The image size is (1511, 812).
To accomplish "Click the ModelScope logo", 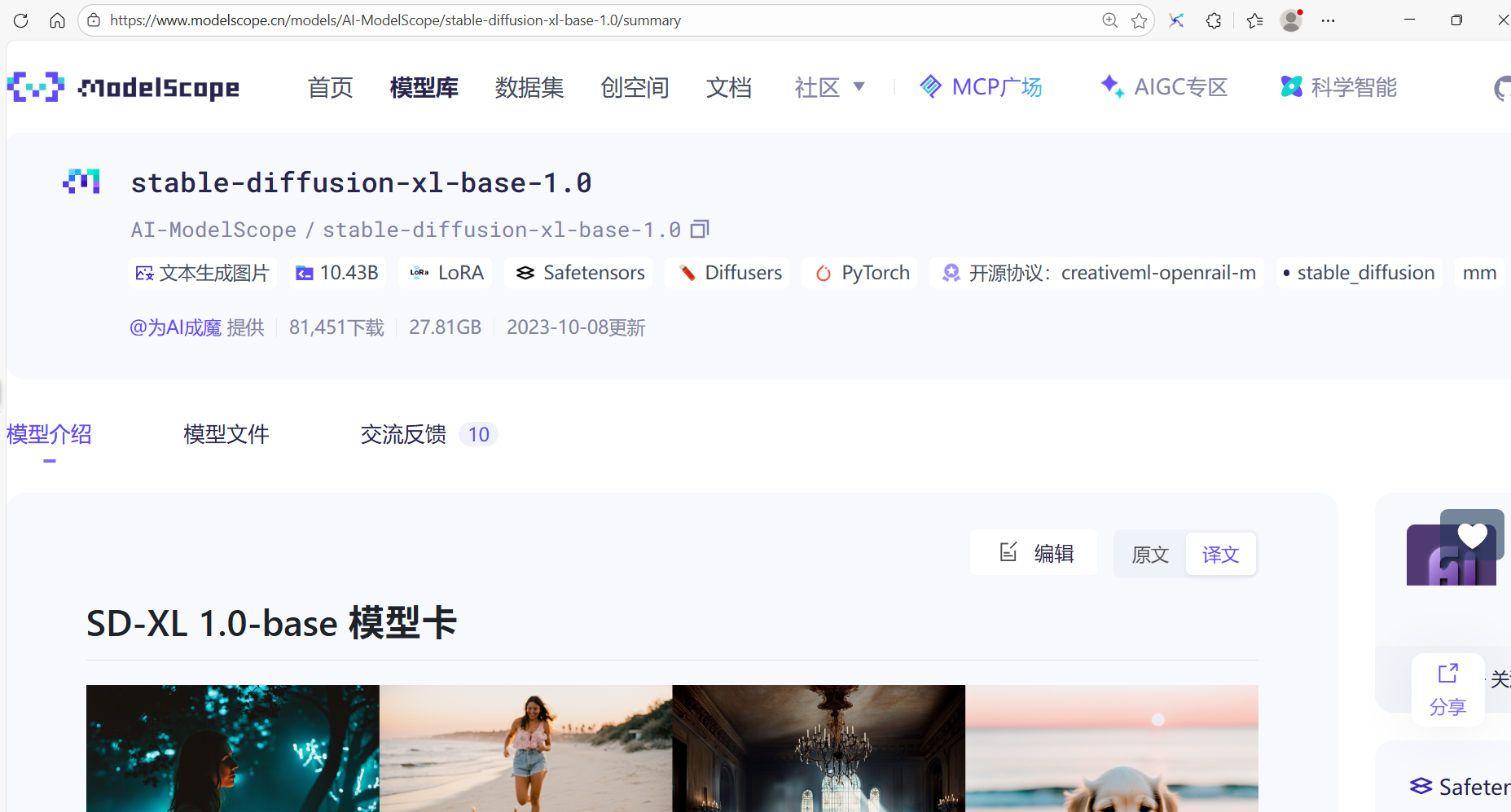I will (x=124, y=87).
